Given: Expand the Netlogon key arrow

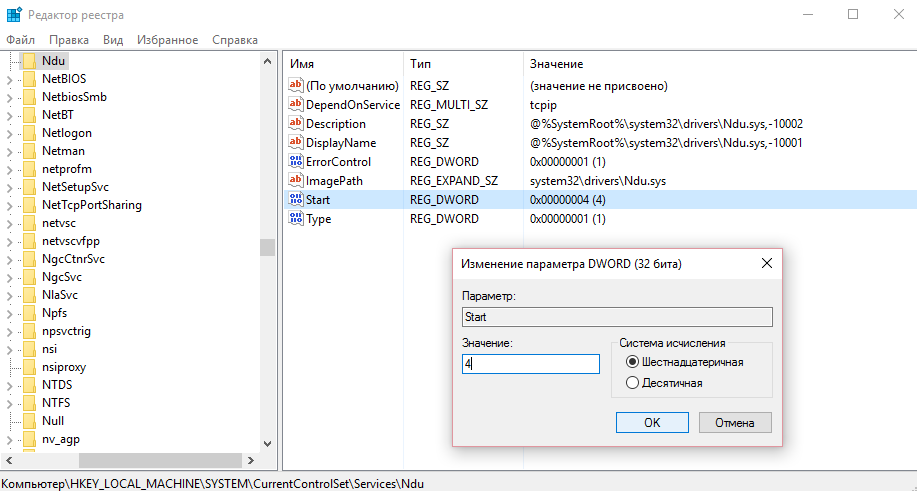Looking at the screenshot, I should [x=10, y=133].
